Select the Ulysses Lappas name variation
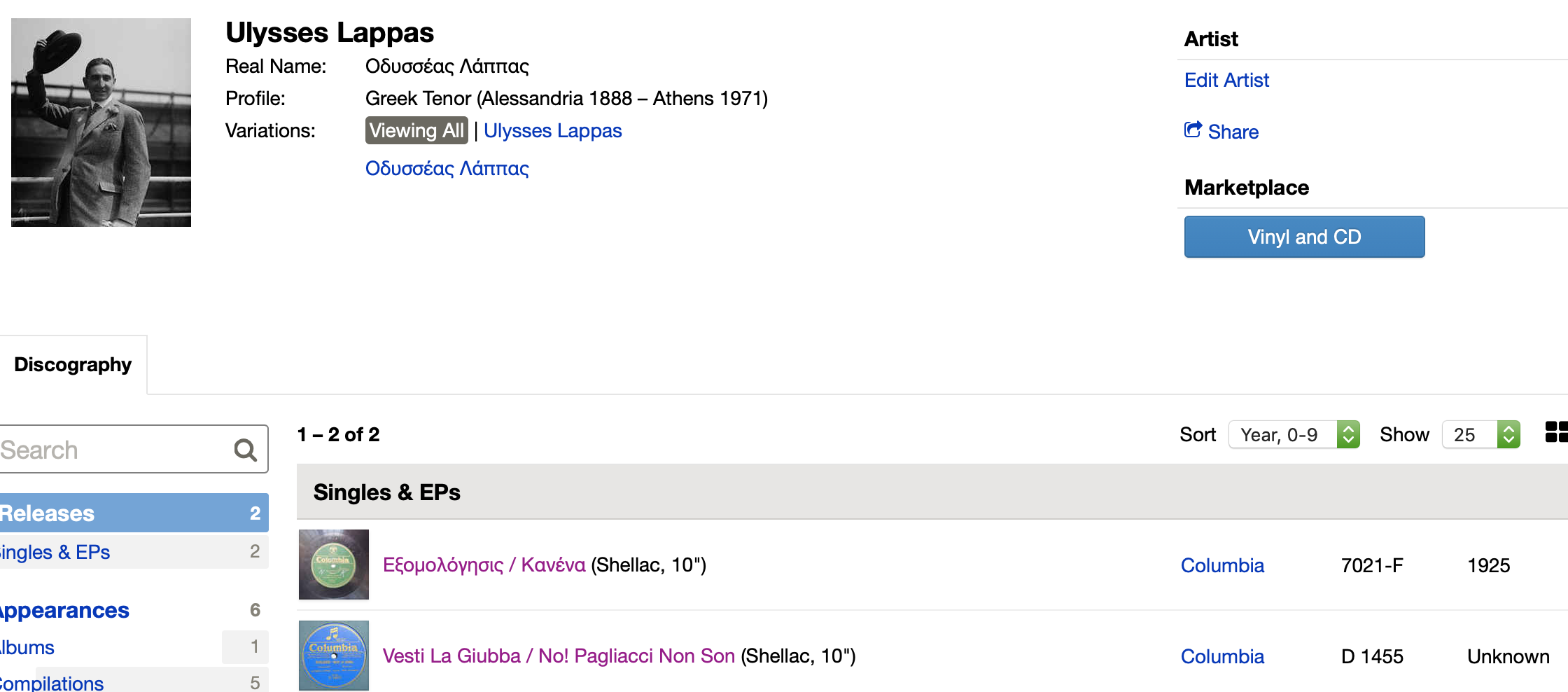Image resolution: width=1568 pixels, height=692 pixels. point(552,131)
